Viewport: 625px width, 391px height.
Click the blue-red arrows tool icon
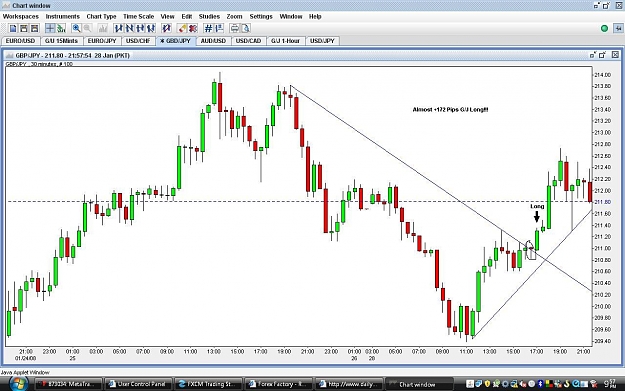click(166, 28)
